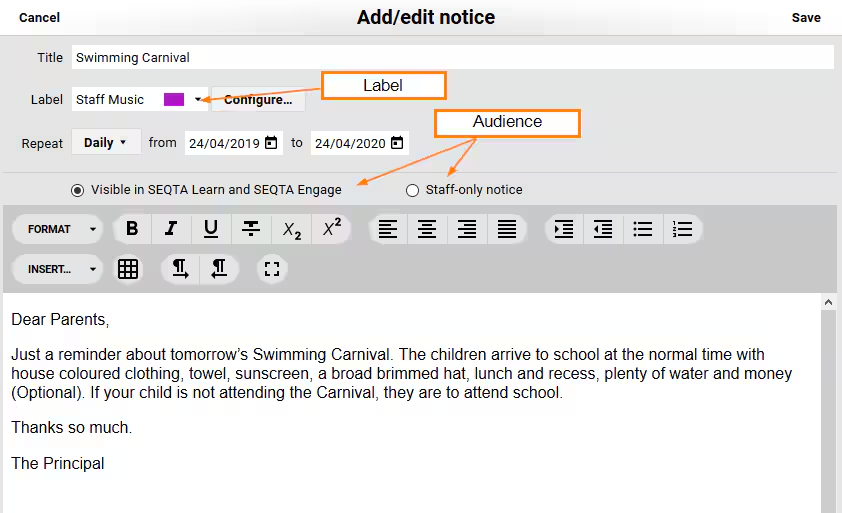Center align the text
Viewport: 842px width, 513px height.
[x=427, y=229]
